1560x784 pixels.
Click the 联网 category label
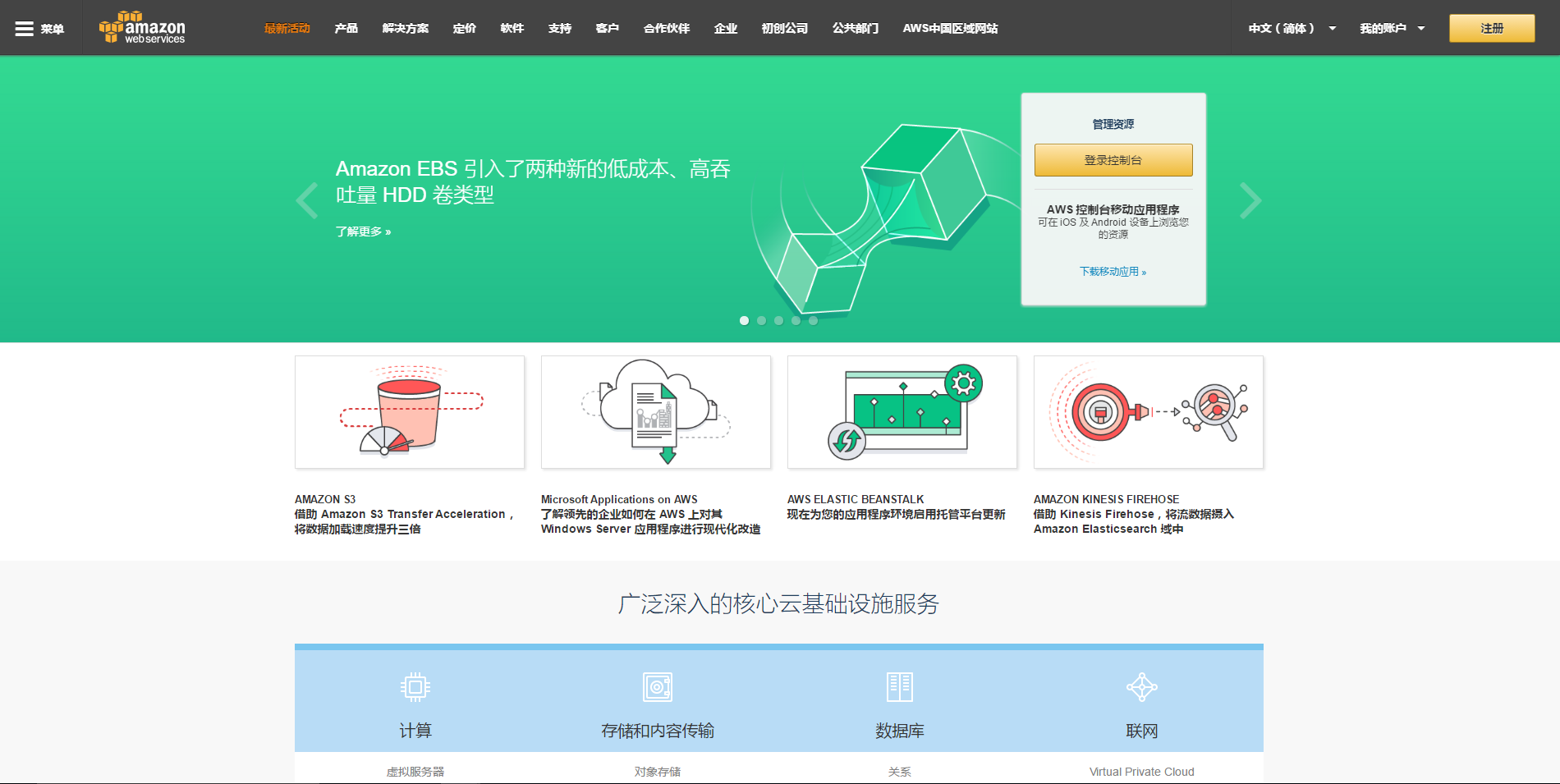pos(1142,731)
